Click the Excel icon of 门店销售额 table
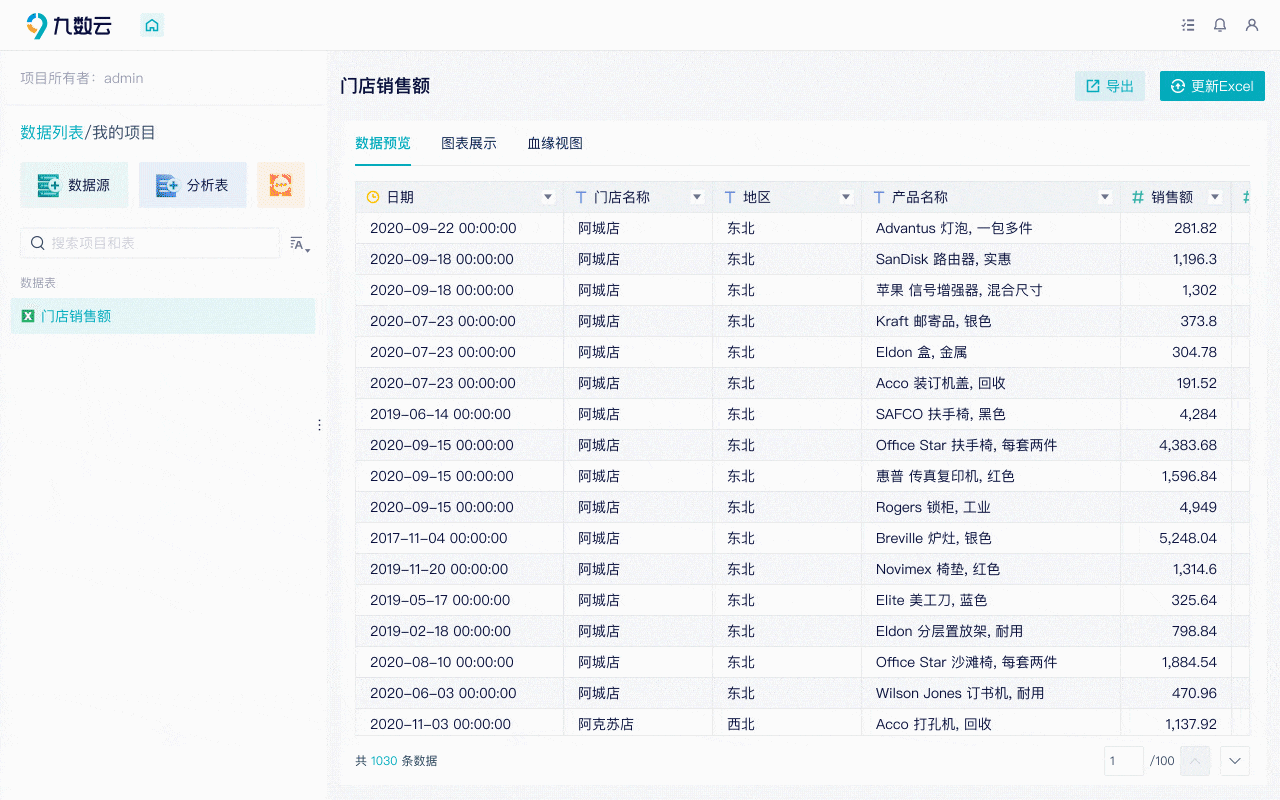Image resolution: width=1280 pixels, height=800 pixels. coord(28,316)
